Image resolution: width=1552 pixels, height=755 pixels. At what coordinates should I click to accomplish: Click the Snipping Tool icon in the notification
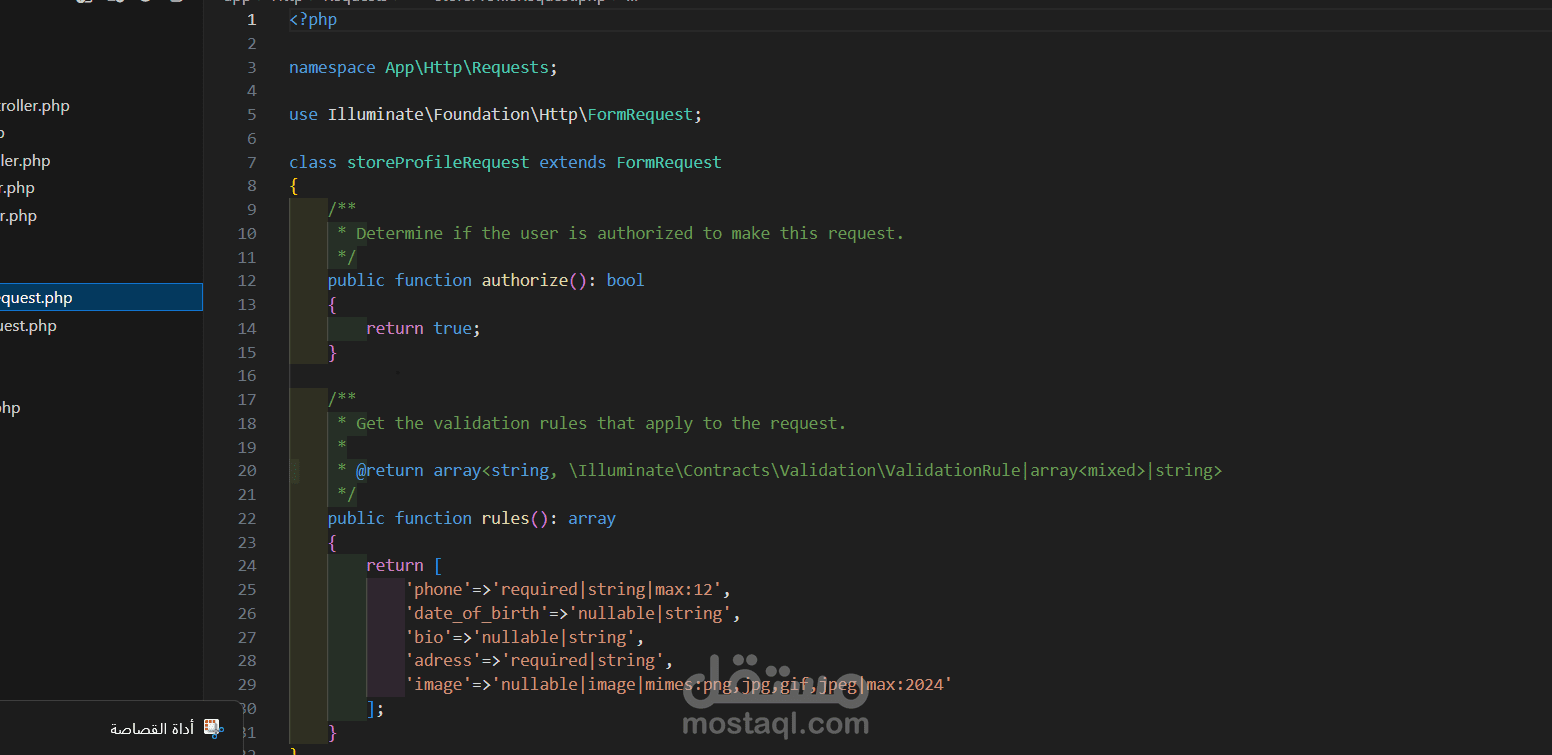click(x=212, y=728)
